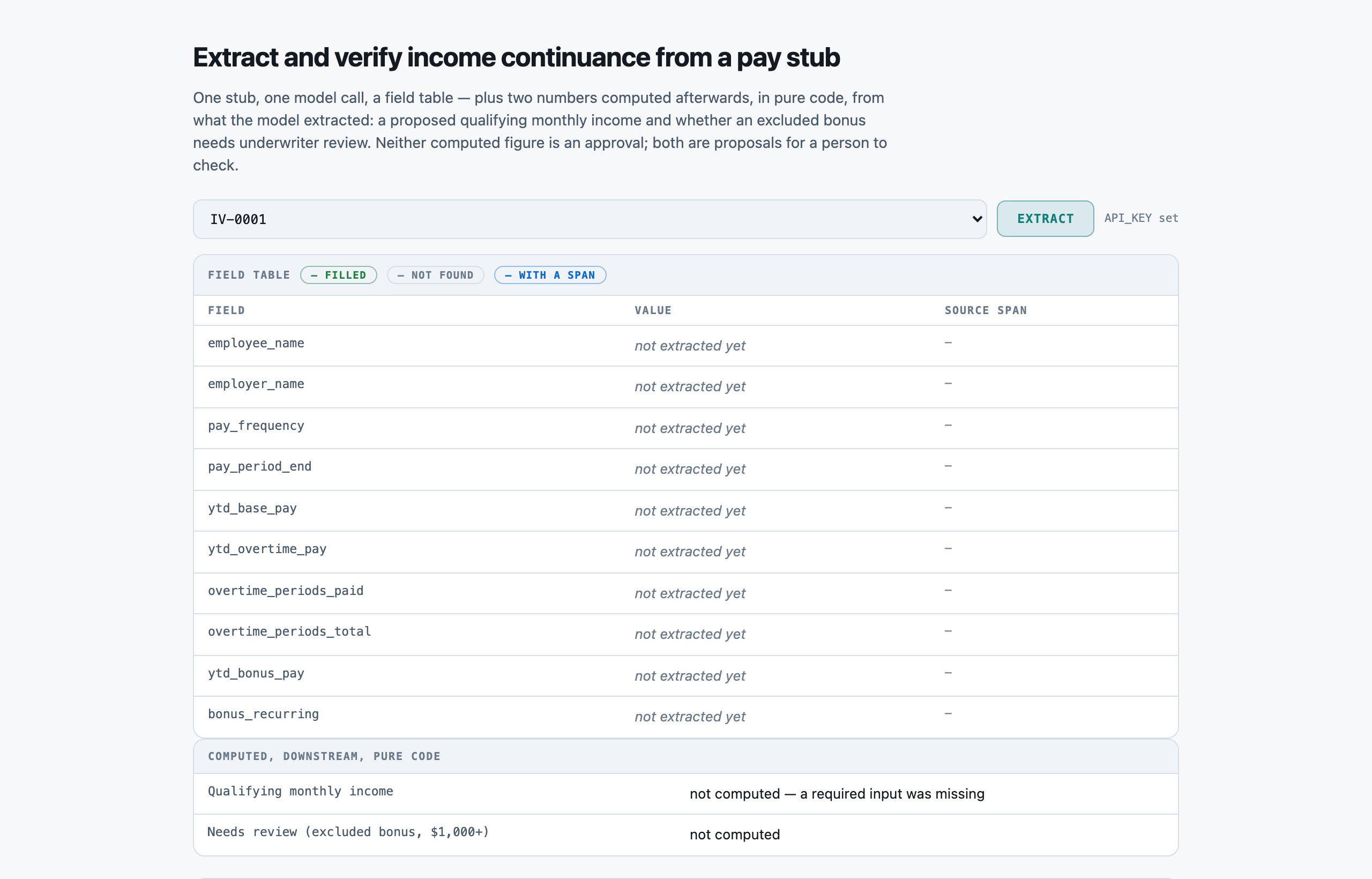
Task: Toggle the WITH A SPAN filter pill
Action: pyautogui.click(x=549, y=275)
